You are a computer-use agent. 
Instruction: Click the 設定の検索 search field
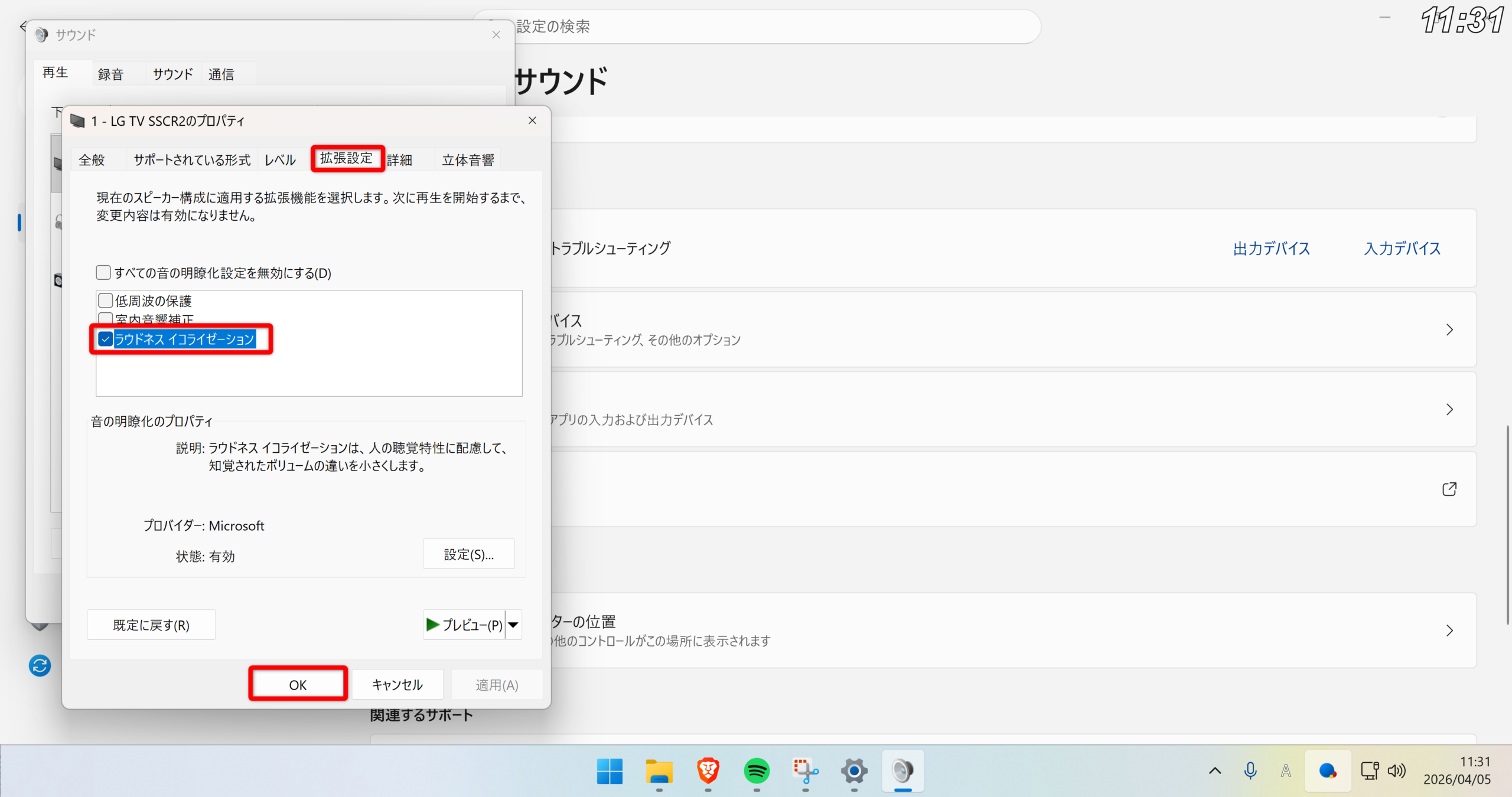768,27
